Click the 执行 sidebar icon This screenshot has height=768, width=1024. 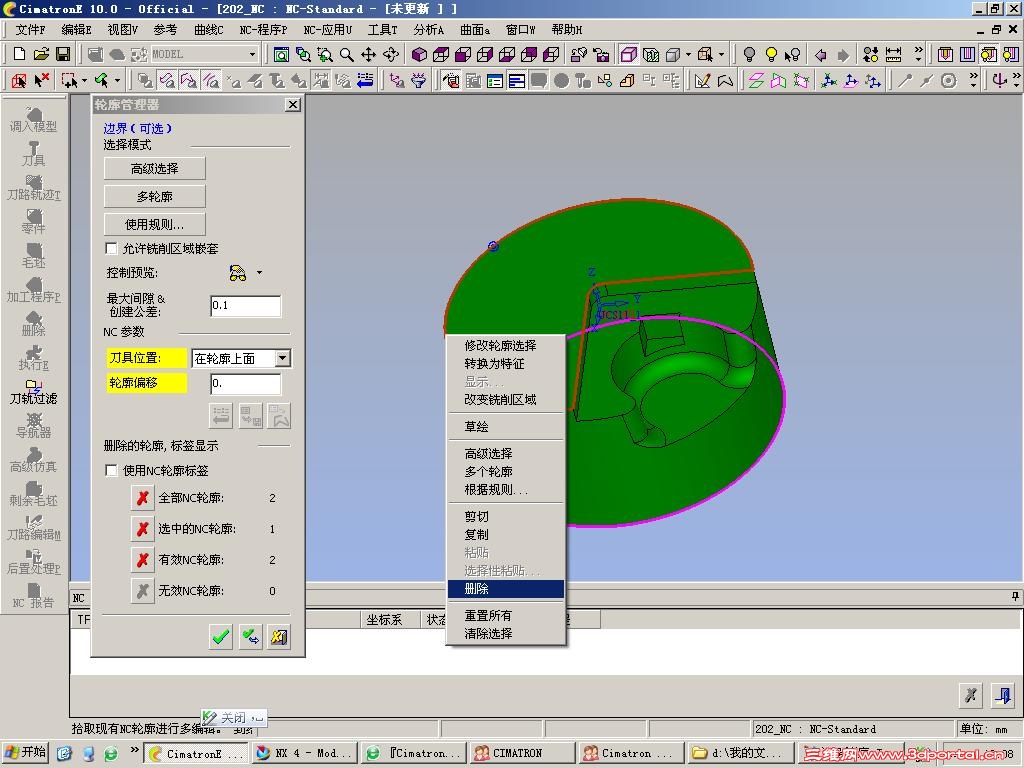tap(33, 358)
